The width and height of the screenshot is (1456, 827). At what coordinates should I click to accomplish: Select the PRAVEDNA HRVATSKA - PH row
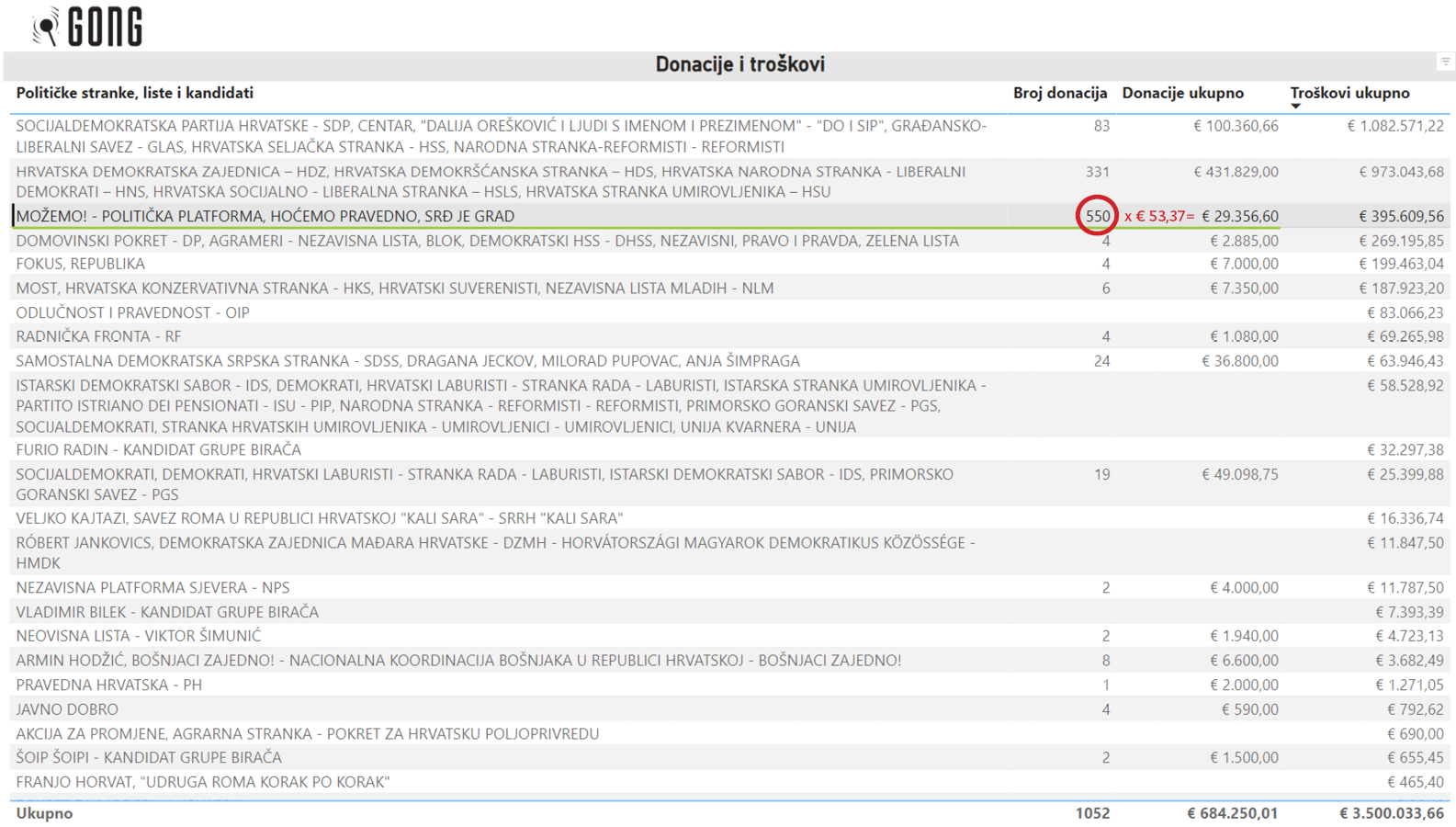tap(108, 685)
